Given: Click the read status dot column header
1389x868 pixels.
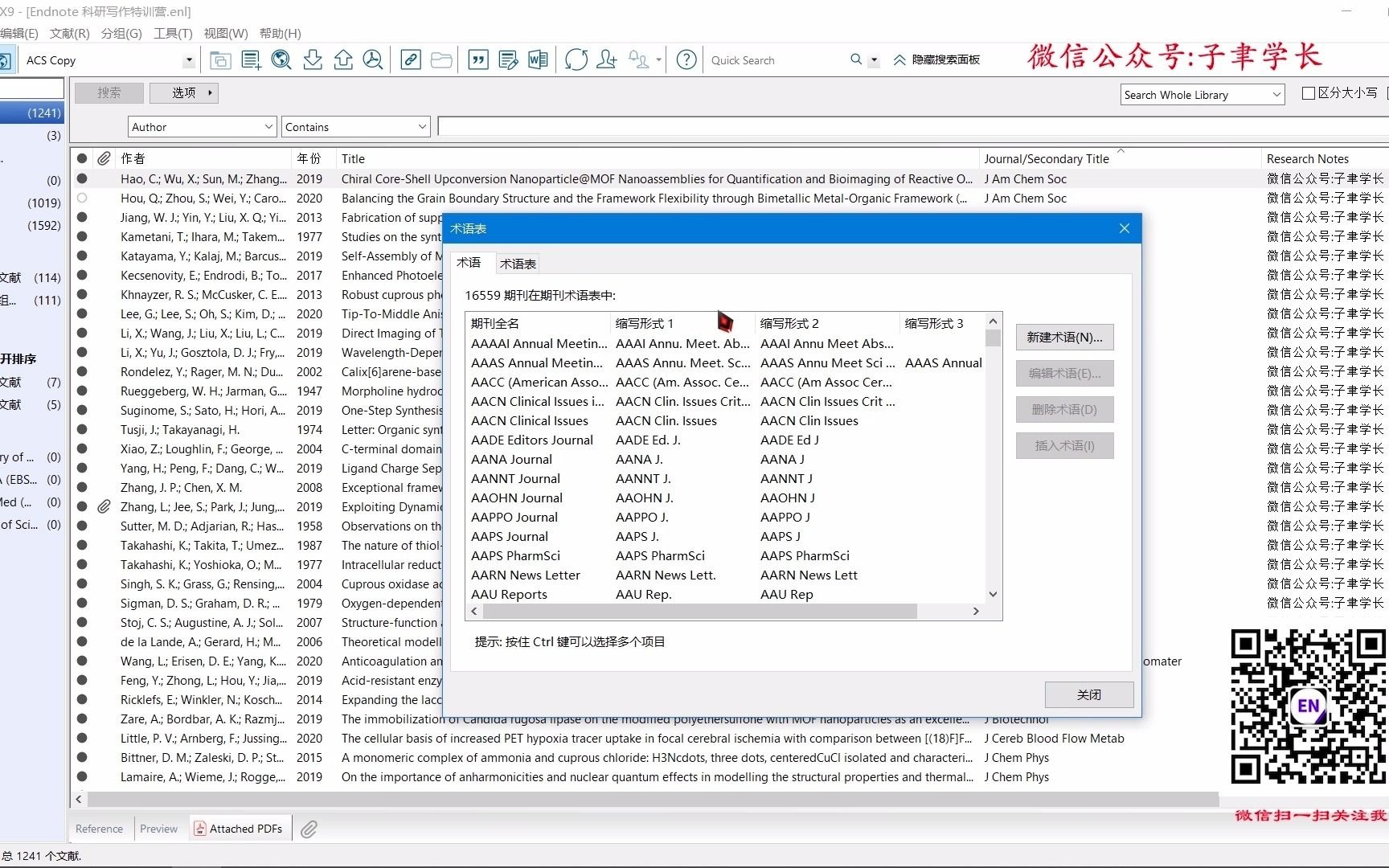Looking at the screenshot, I should (82, 158).
